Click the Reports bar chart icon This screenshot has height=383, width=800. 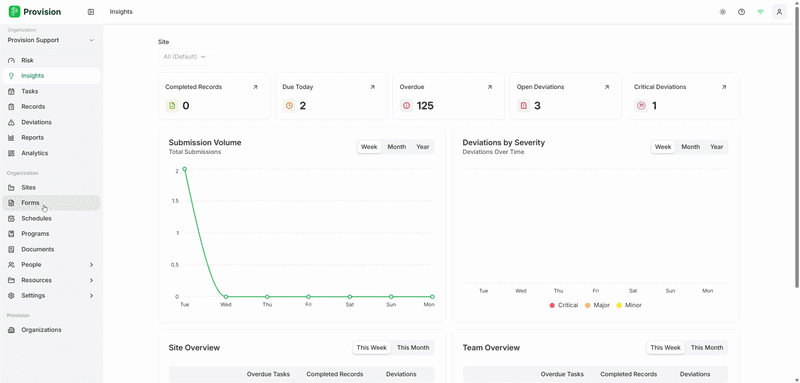pyautogui.click(x=11, y=138)
